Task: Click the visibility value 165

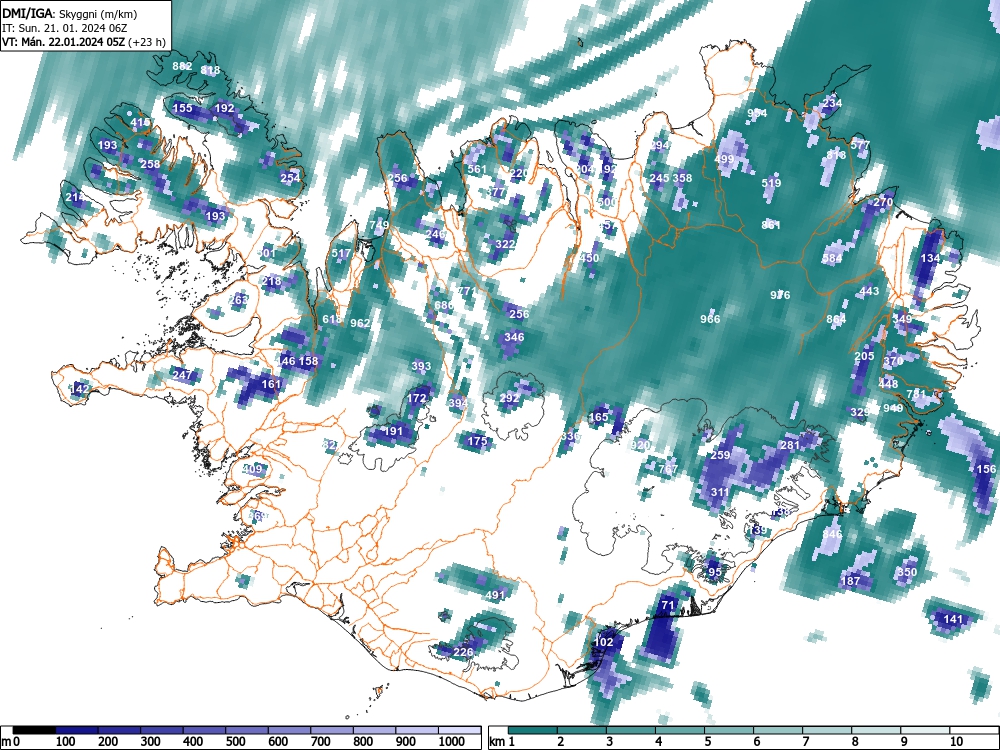Action: 598,417
